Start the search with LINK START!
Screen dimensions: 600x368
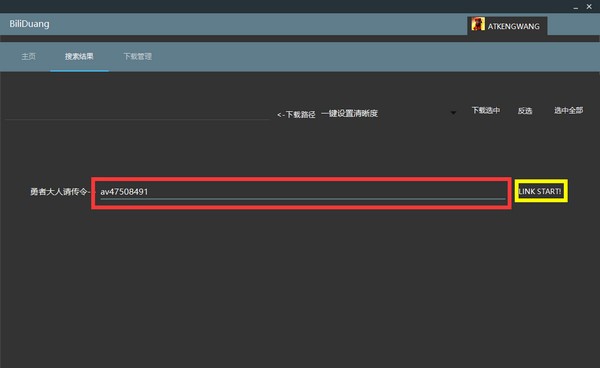(540, 191)
